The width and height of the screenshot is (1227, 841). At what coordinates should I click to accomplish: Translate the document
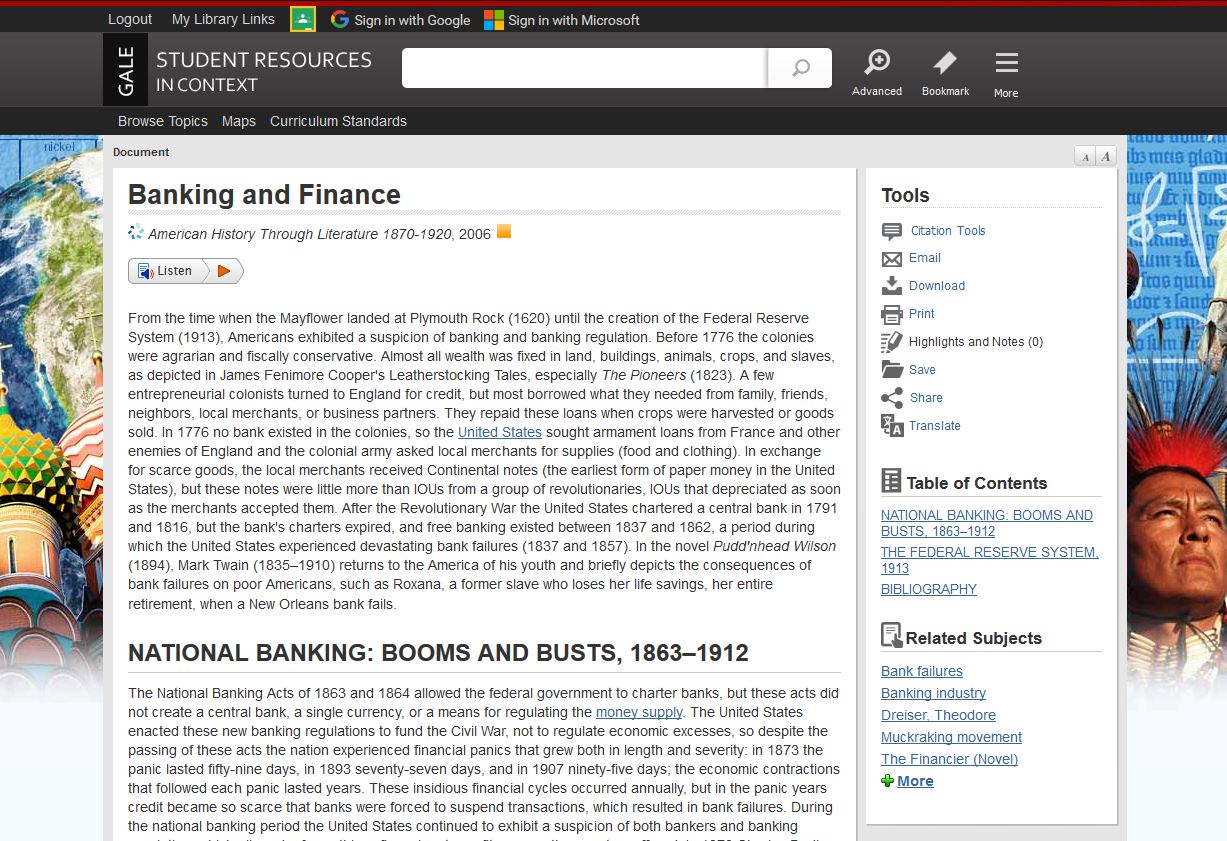[935, 426]
